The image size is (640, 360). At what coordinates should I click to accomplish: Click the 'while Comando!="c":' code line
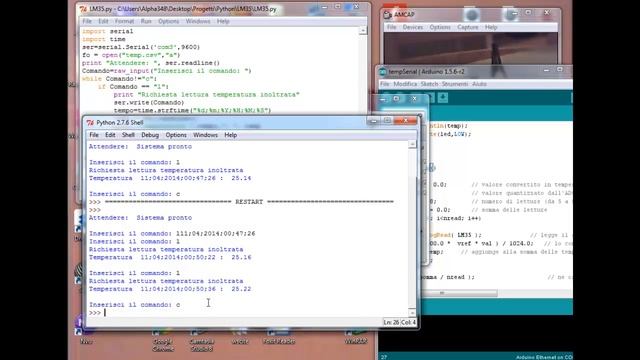[119, 79]
